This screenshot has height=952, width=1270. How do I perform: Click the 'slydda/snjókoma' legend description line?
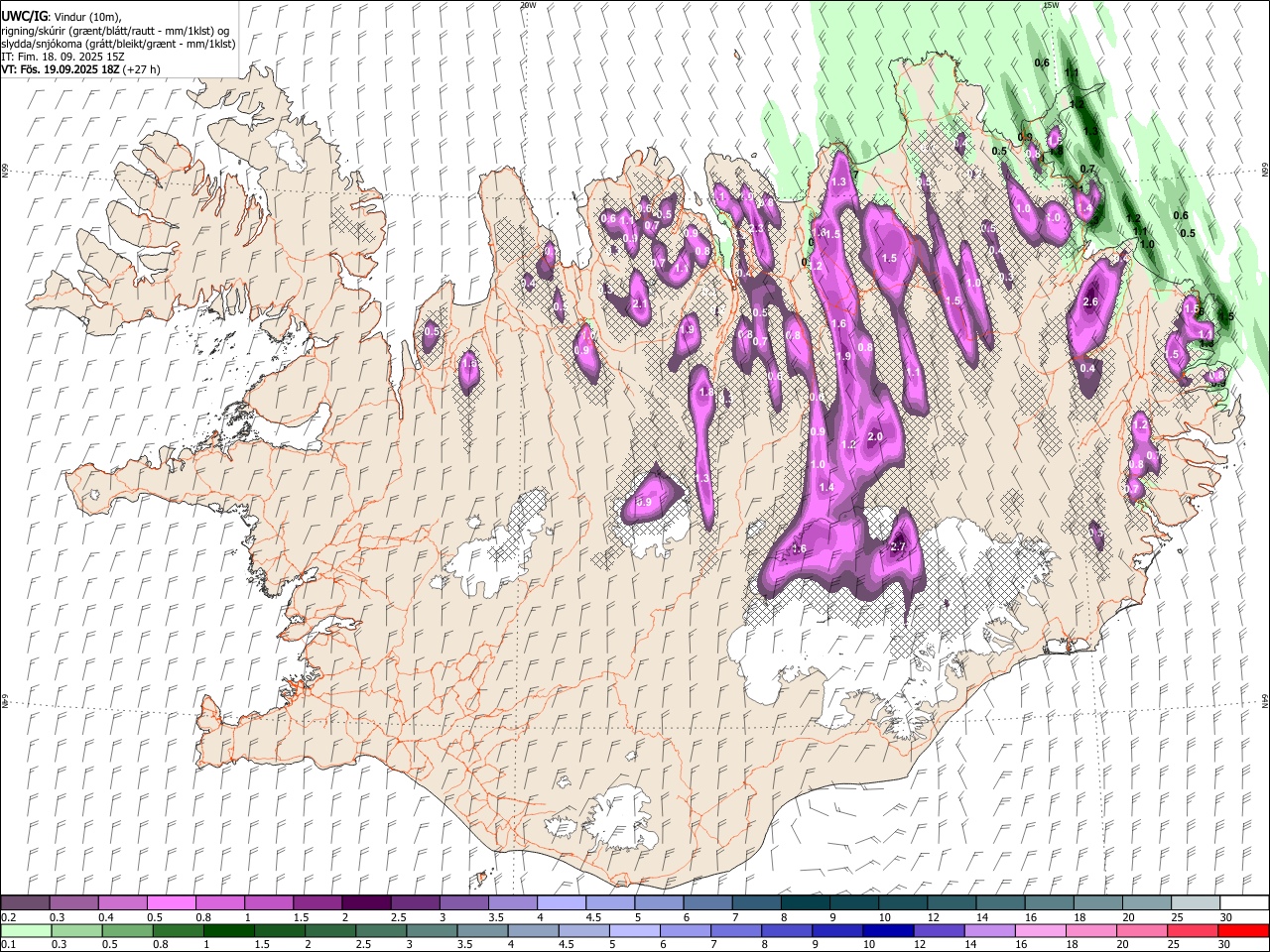(x=116, y=44)
